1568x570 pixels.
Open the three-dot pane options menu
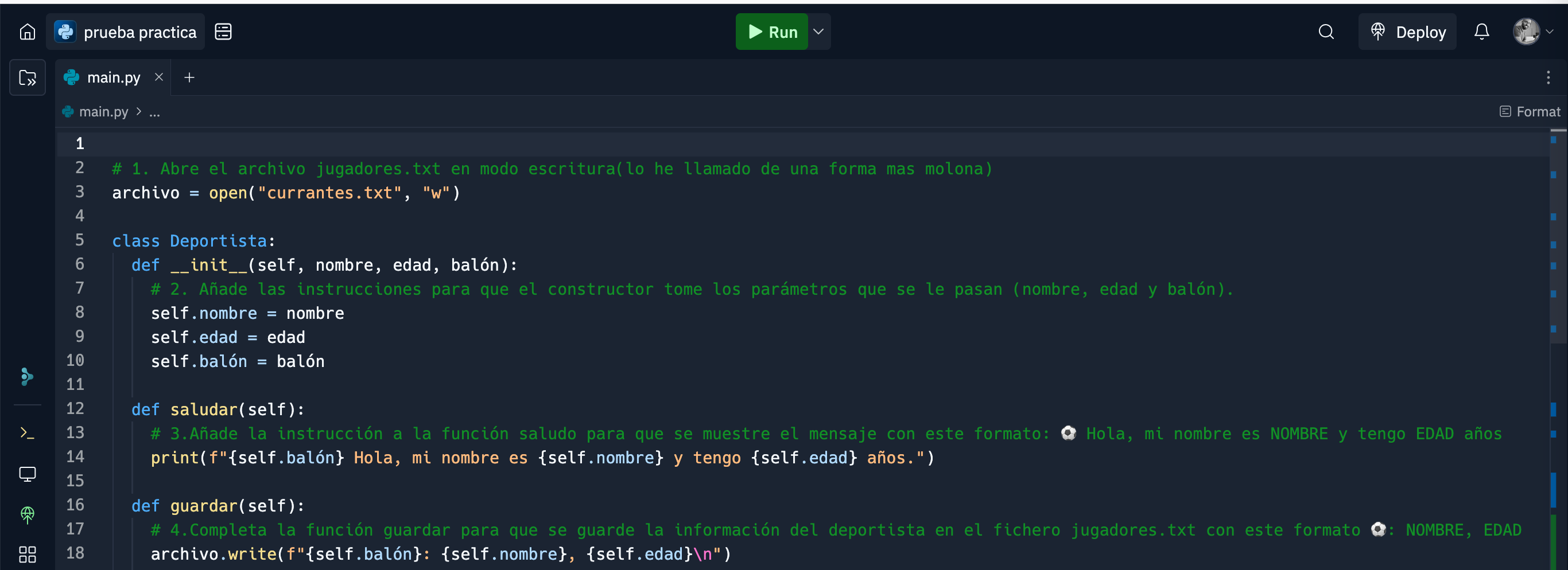pyautogui.click(x=1548, y=78)
